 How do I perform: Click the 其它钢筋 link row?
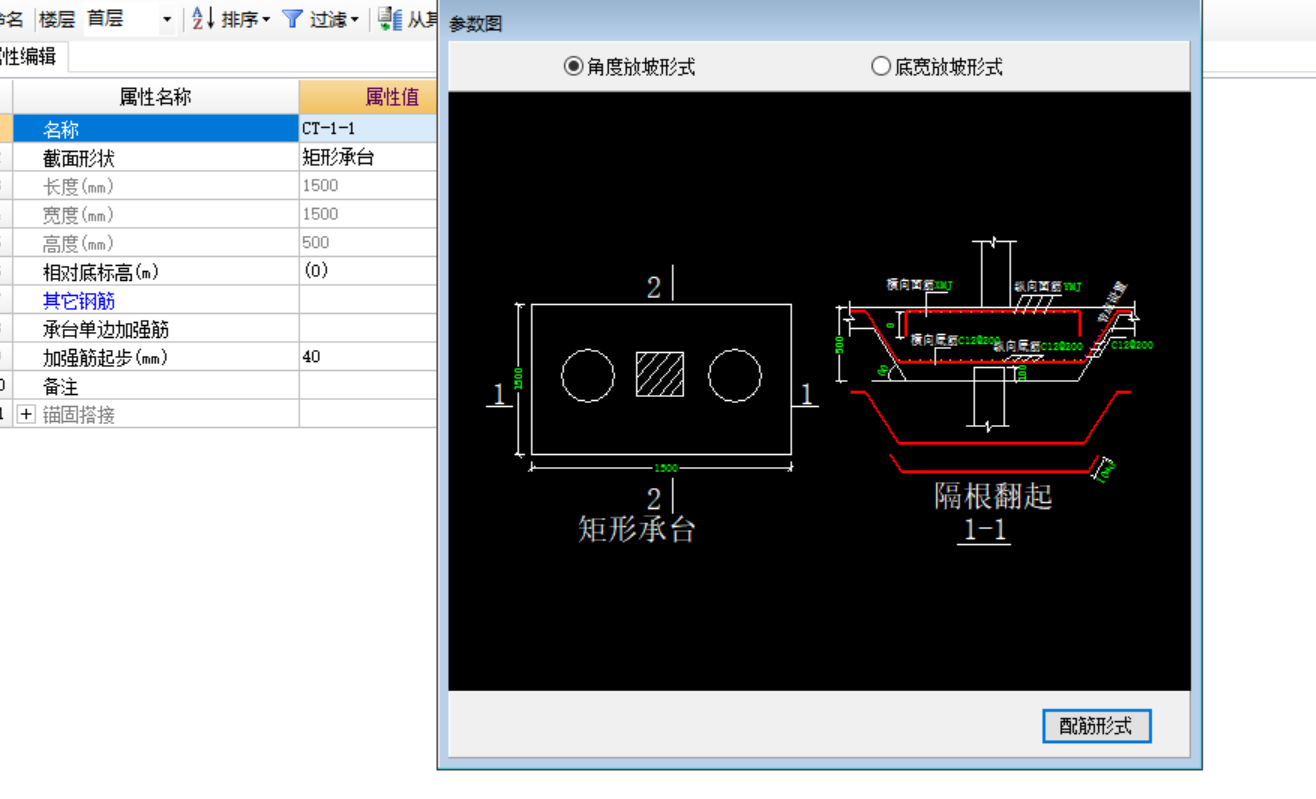(156, 300)
